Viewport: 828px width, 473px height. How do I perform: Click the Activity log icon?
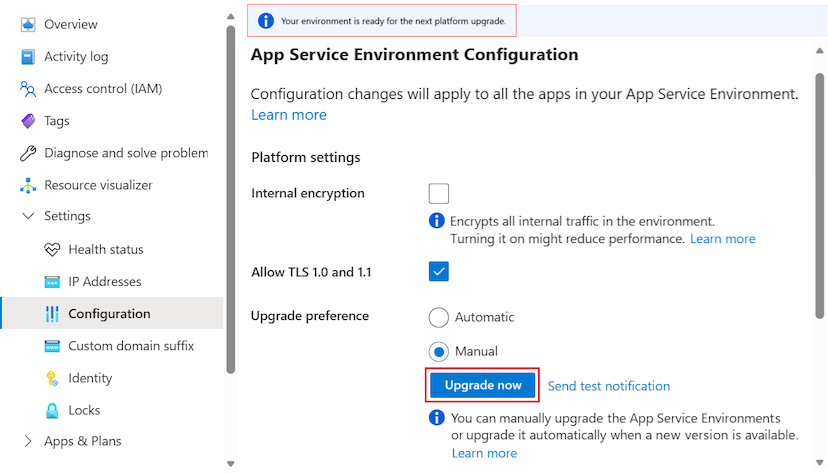(x=28, y=57)
